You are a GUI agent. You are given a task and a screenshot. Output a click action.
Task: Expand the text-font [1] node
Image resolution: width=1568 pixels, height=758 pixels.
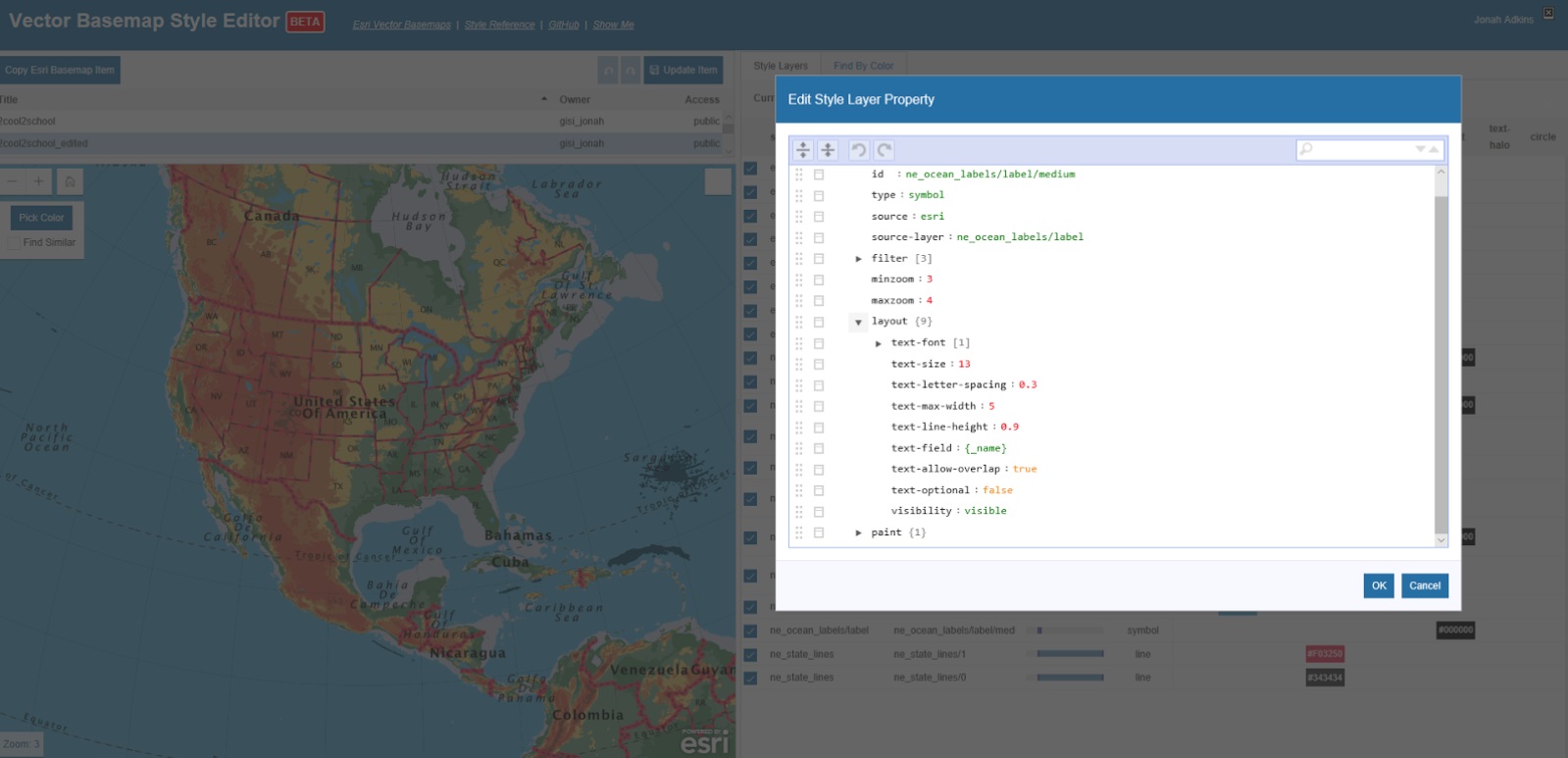(x=878, y=343)
